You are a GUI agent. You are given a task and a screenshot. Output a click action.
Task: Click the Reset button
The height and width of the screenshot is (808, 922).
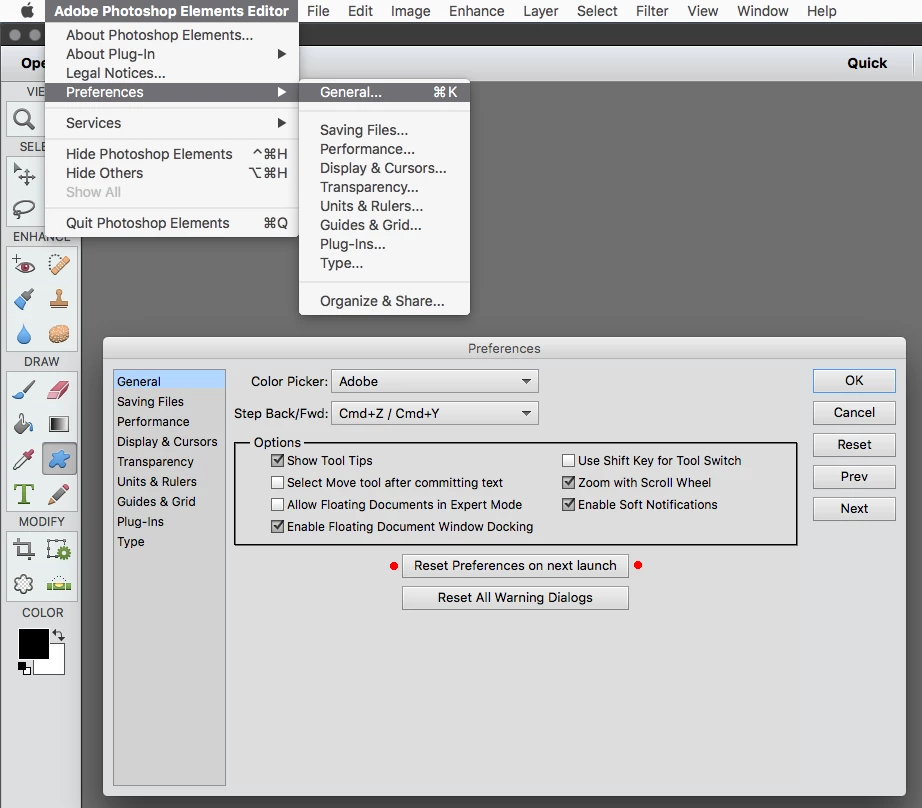854,445
